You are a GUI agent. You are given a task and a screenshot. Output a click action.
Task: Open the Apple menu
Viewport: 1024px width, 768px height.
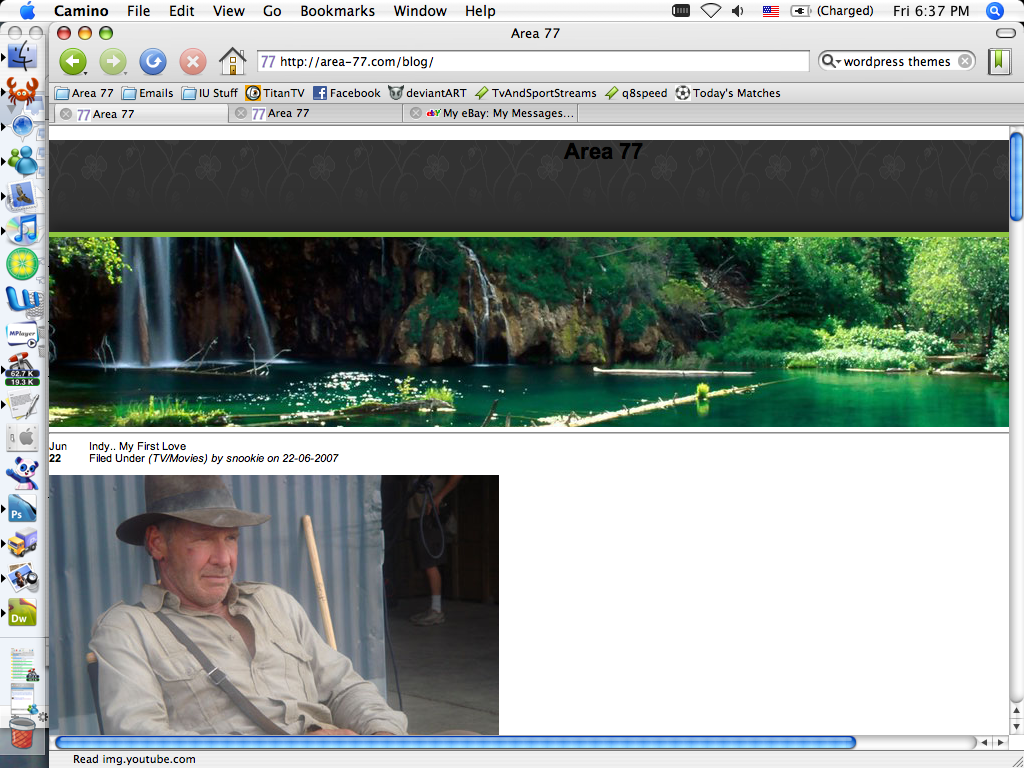point(27,10)
